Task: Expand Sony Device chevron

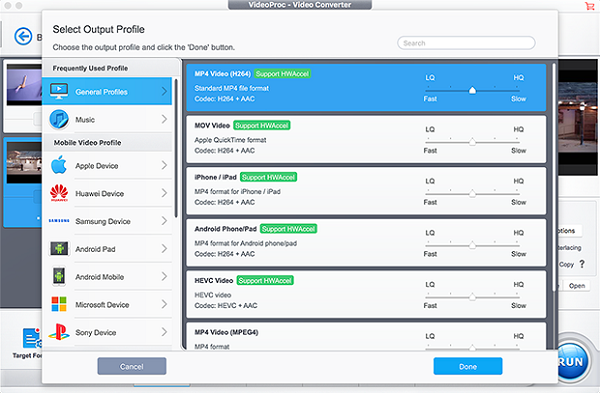Action: pyautogui.click(x=164, y=332)
